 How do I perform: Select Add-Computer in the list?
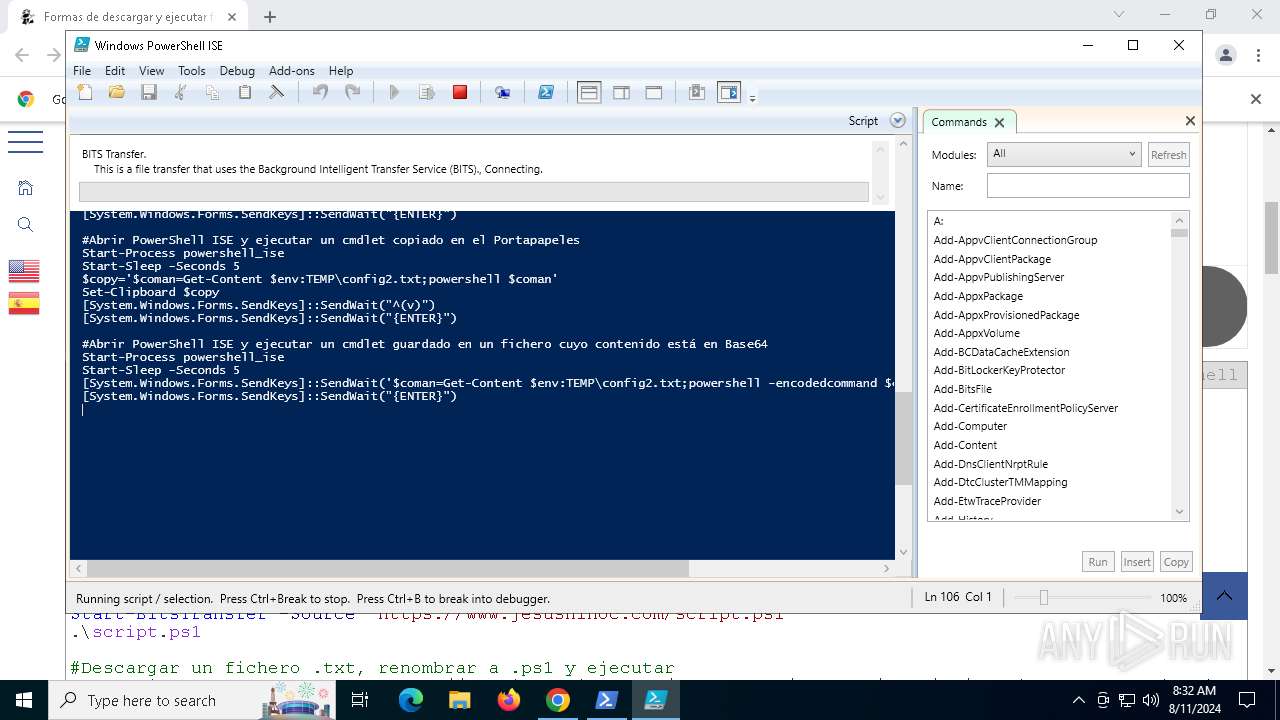point(970,426)
